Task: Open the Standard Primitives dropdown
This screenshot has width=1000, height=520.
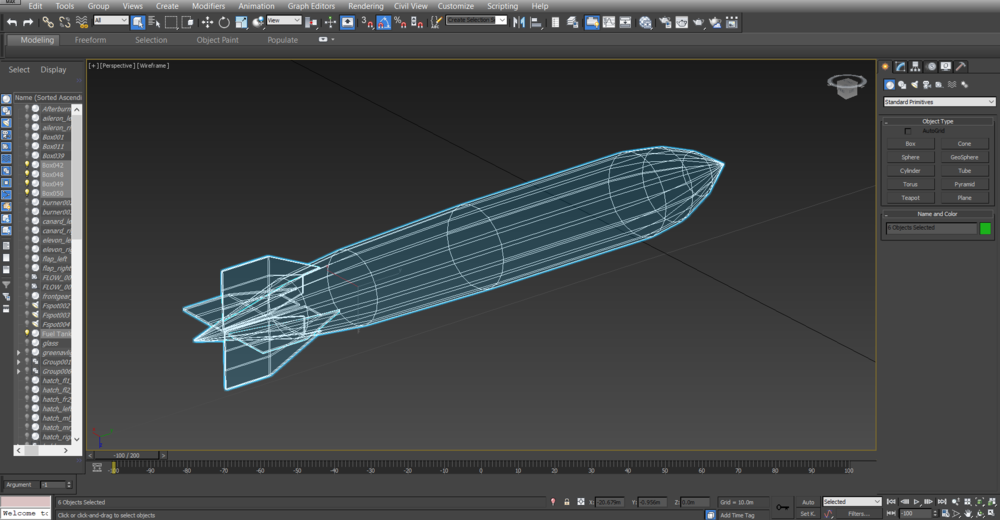Action: (939, 102)
